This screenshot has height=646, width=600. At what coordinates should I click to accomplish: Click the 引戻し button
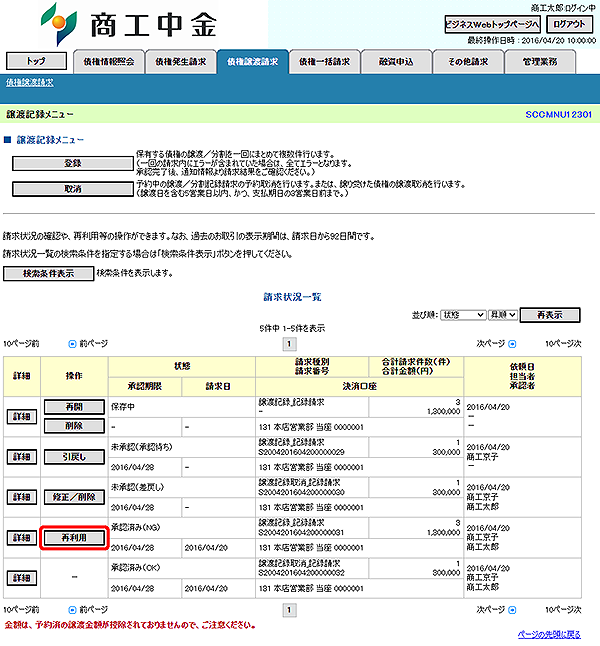[74, 457]
